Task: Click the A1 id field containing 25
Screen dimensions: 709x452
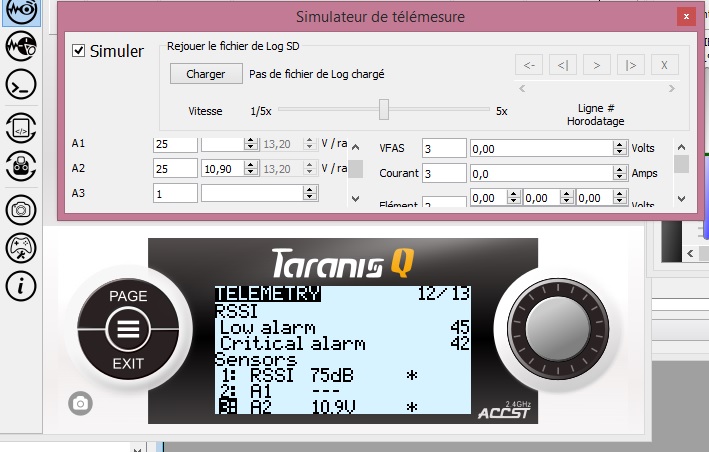Action: 175,144
